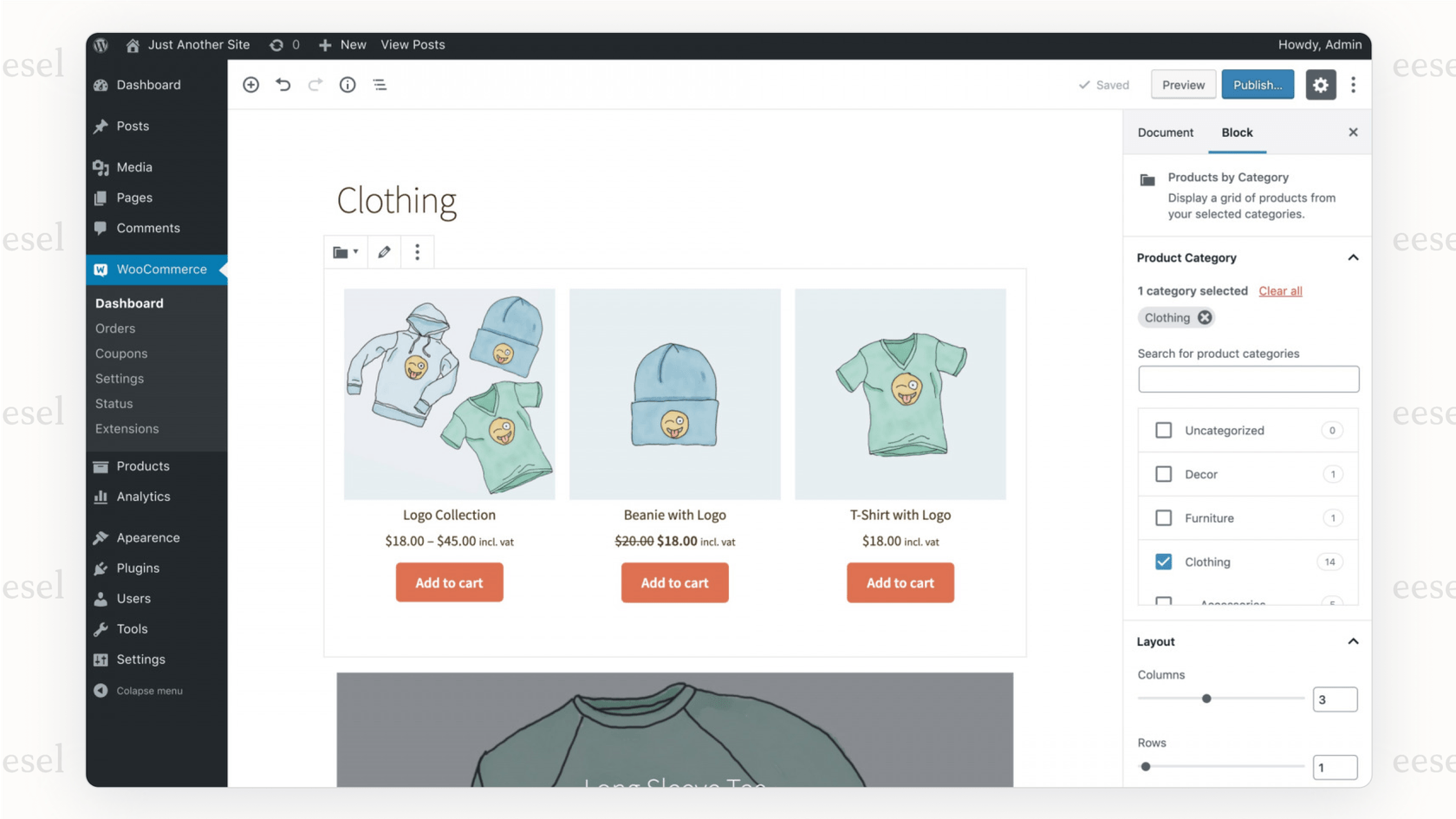Click the Undo arrow icon
Viewport: 1456px width, 819px height.
pos(283,84)
